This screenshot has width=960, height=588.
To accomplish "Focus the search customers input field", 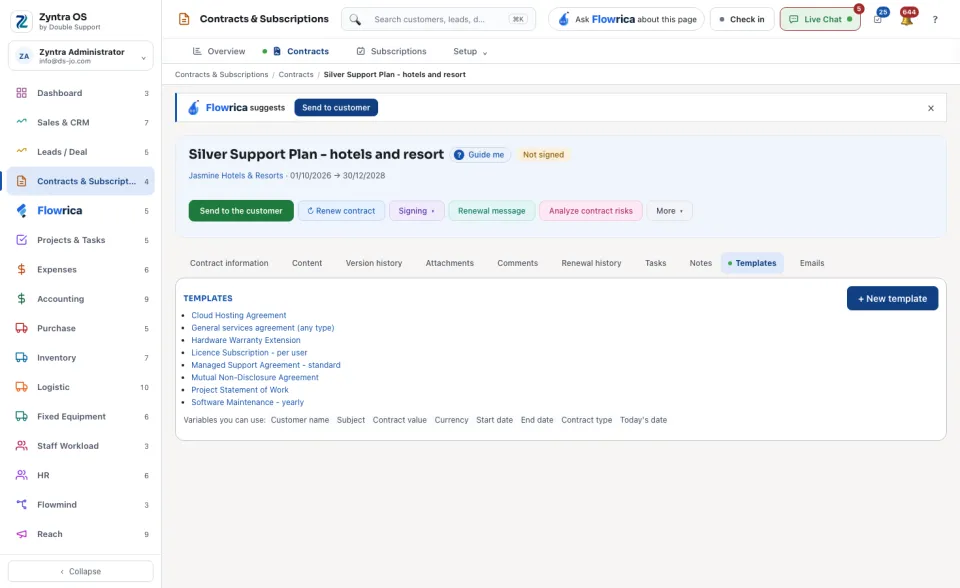I will [438, 20].
